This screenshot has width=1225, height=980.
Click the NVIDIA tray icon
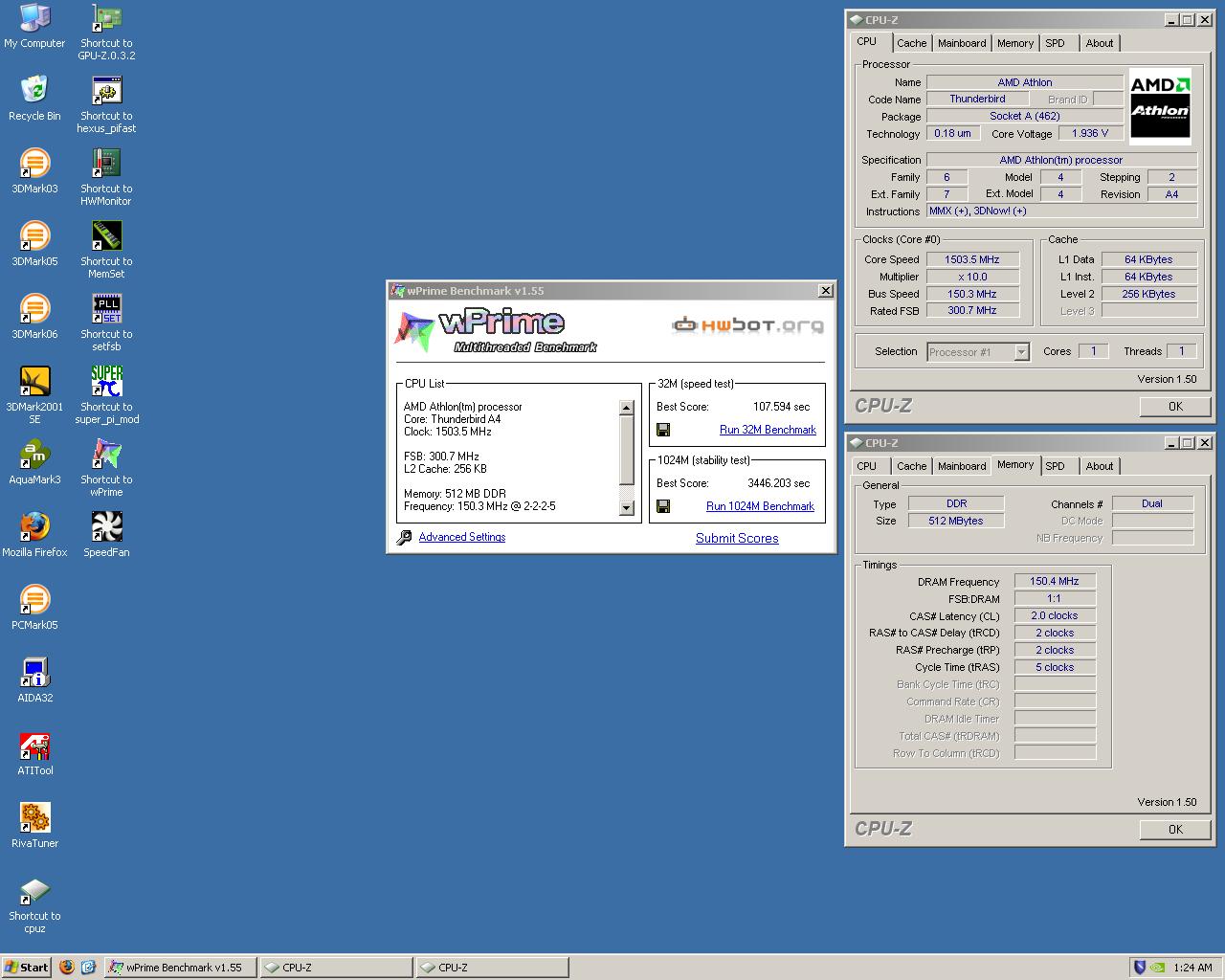pos(1156,968)
